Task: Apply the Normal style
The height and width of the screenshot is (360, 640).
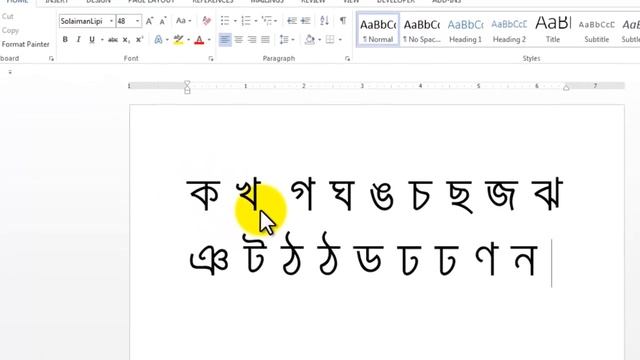Action: click(x=378, y=30)
